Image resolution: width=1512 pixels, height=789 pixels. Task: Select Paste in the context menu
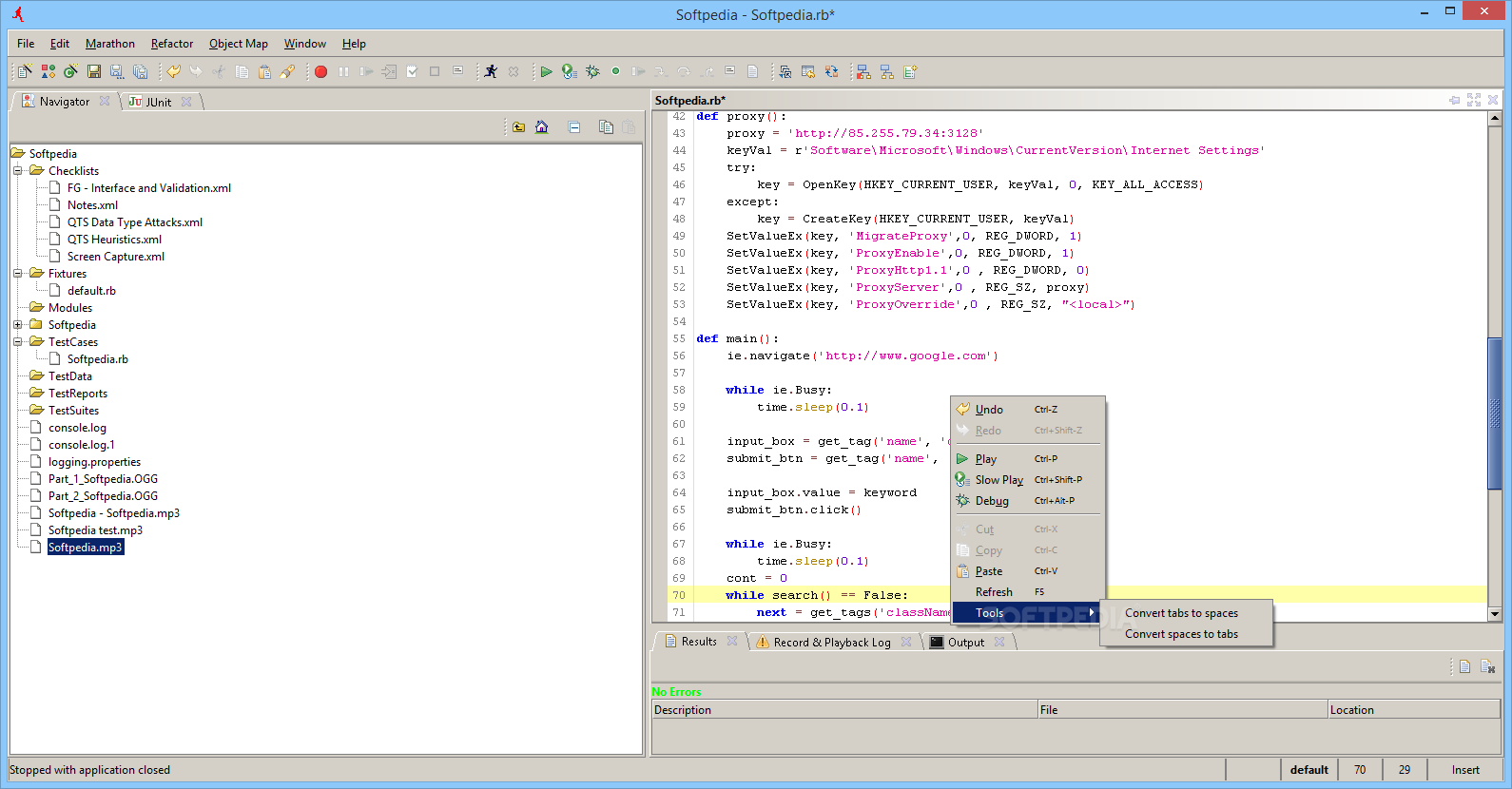coord(1028,571)
